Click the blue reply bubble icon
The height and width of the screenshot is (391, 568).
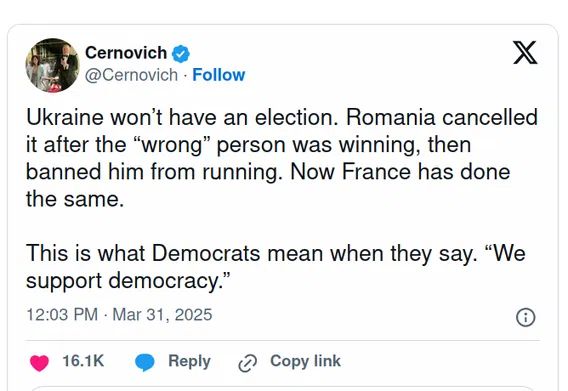(x=145, y=362)
